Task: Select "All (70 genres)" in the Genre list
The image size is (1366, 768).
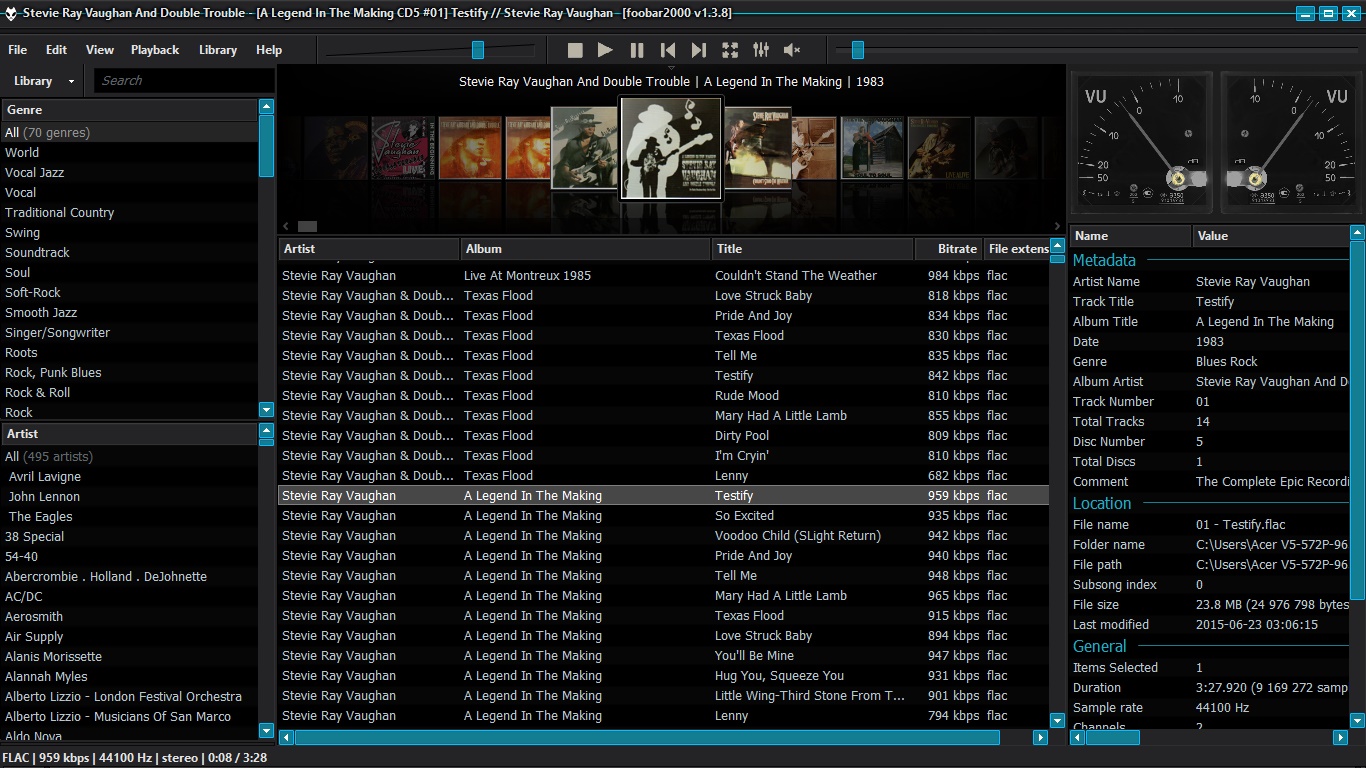Action: pos(130,133)
